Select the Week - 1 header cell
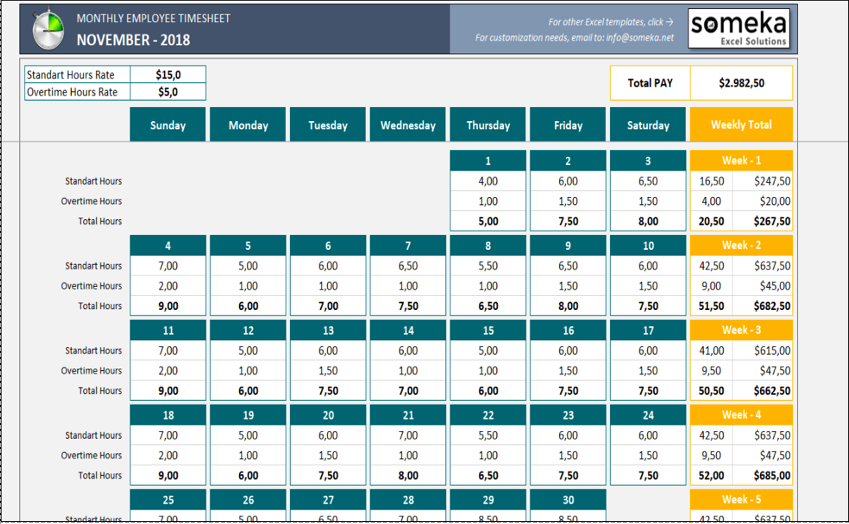Screen dimensions: 849x524 (x=741, y=161)
